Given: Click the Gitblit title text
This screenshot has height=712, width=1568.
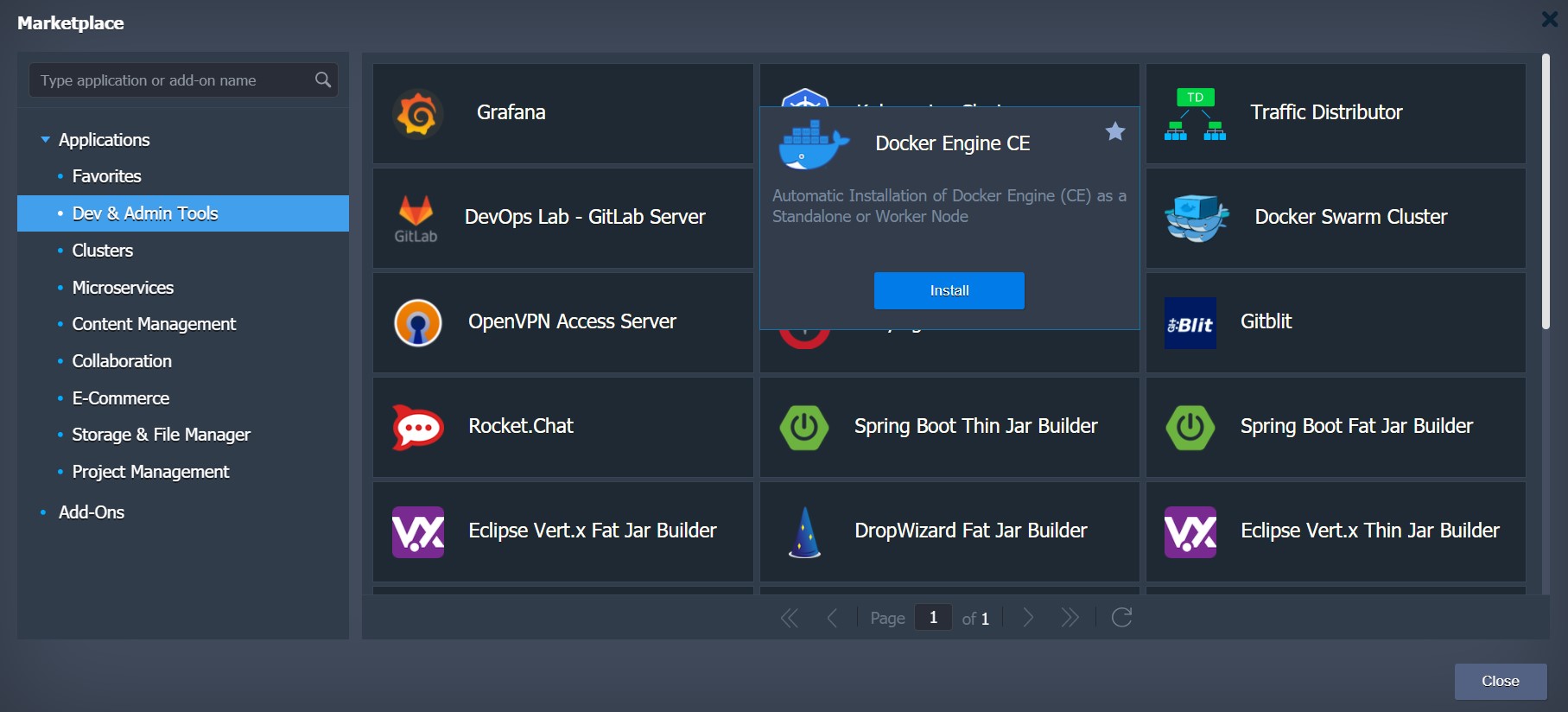Looking at the screenshot, I should click(x=1266, y=321).
